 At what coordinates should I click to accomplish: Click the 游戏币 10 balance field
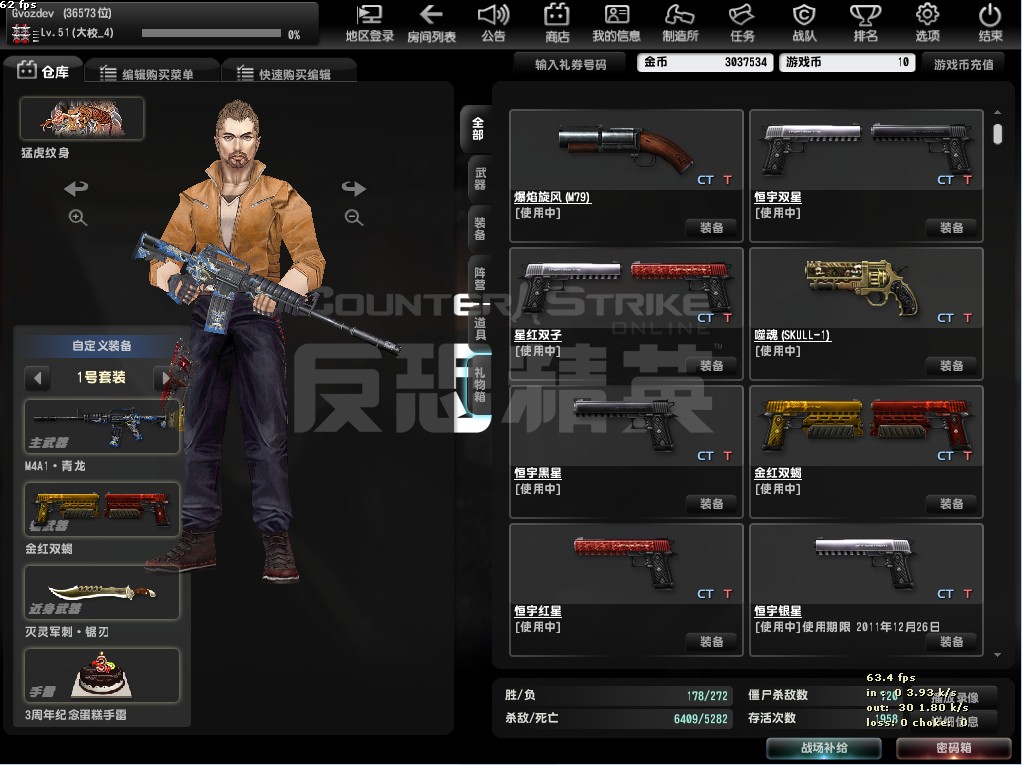[x=847, y=63]
